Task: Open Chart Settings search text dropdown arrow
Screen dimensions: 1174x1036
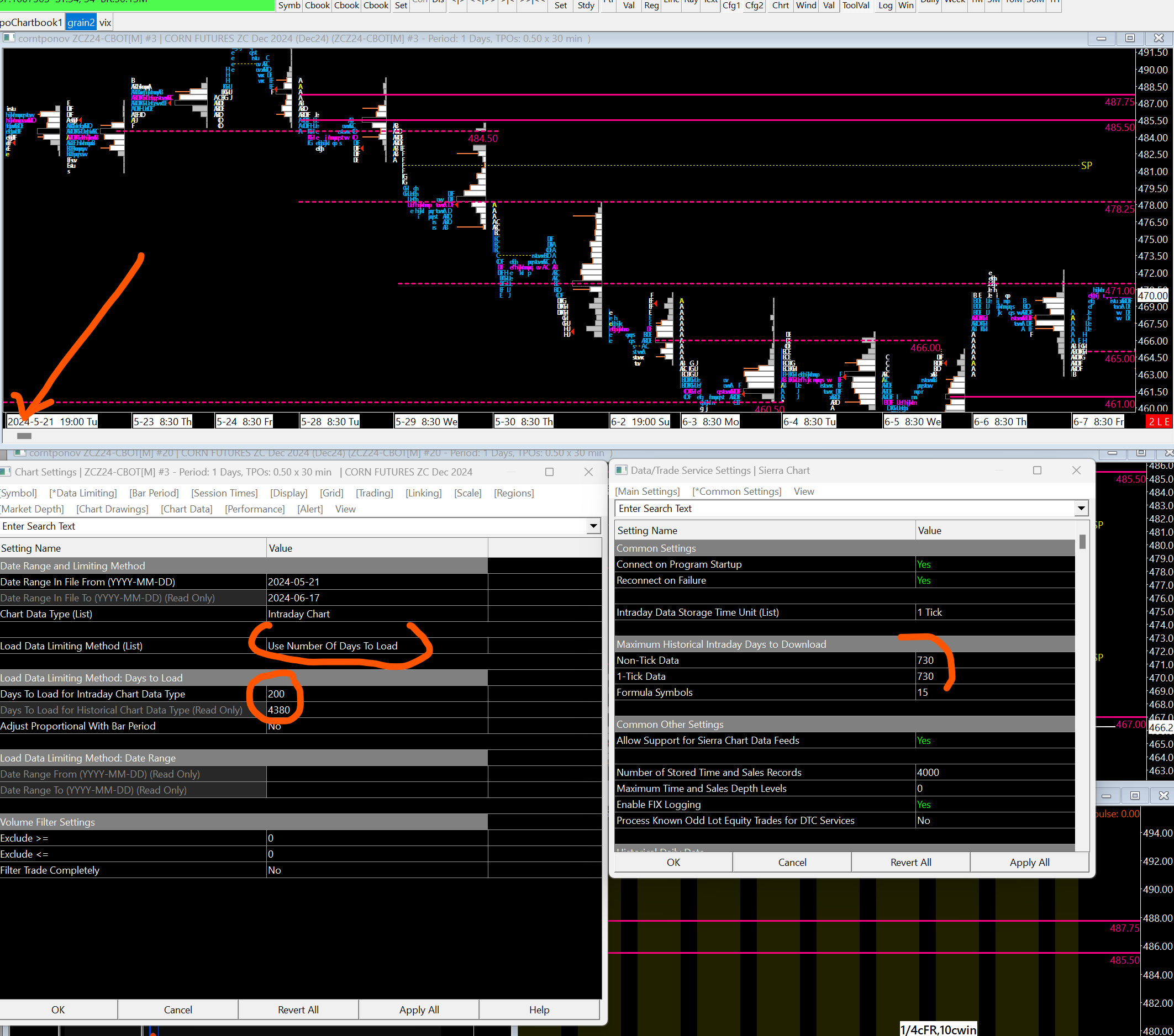Action: point(593,526)
